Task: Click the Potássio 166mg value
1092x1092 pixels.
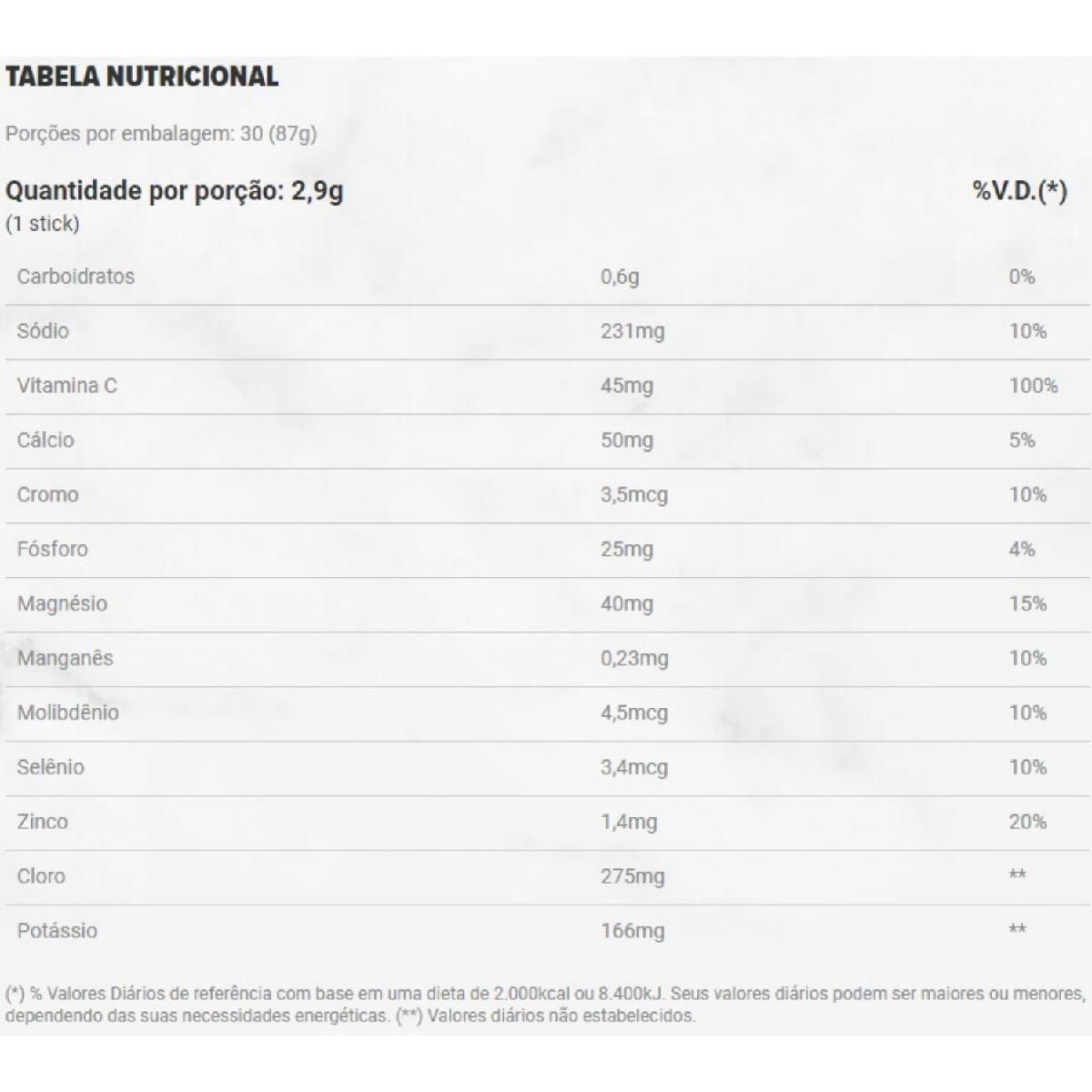Action: (x=632, y=932)
